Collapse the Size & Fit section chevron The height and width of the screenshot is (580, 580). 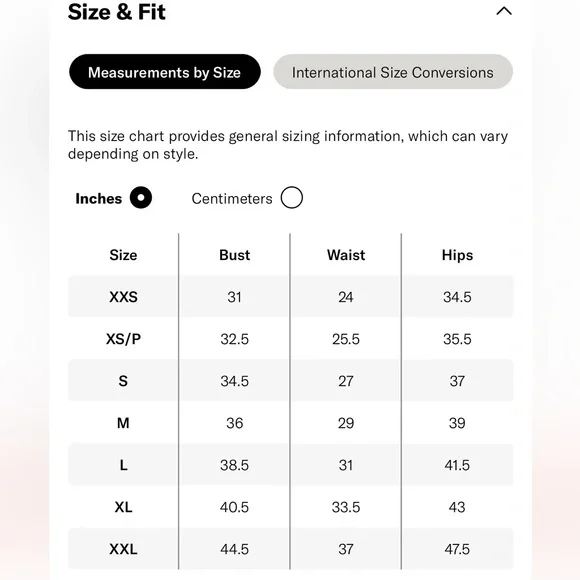pos(504,11)
